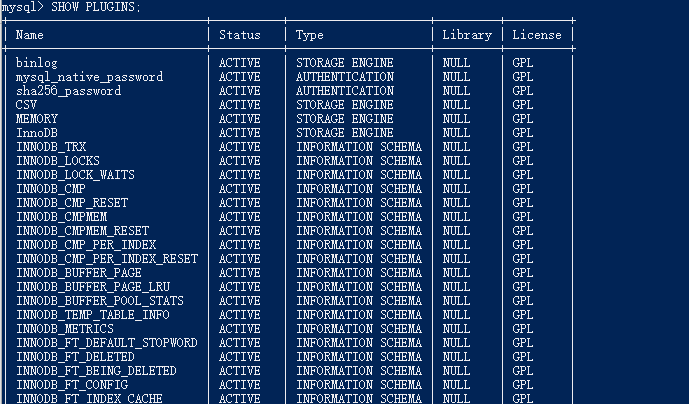Select the INNODB_FT_DEFAULT_STOPWORD plugin name
689x404 pixels.
pyautogui.click(x=107, y=344)
